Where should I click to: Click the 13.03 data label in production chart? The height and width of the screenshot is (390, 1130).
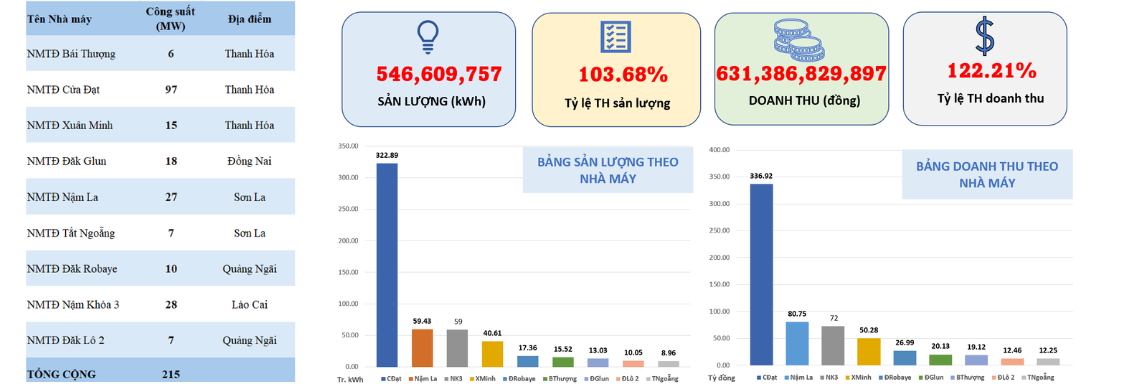coord(598,351)
